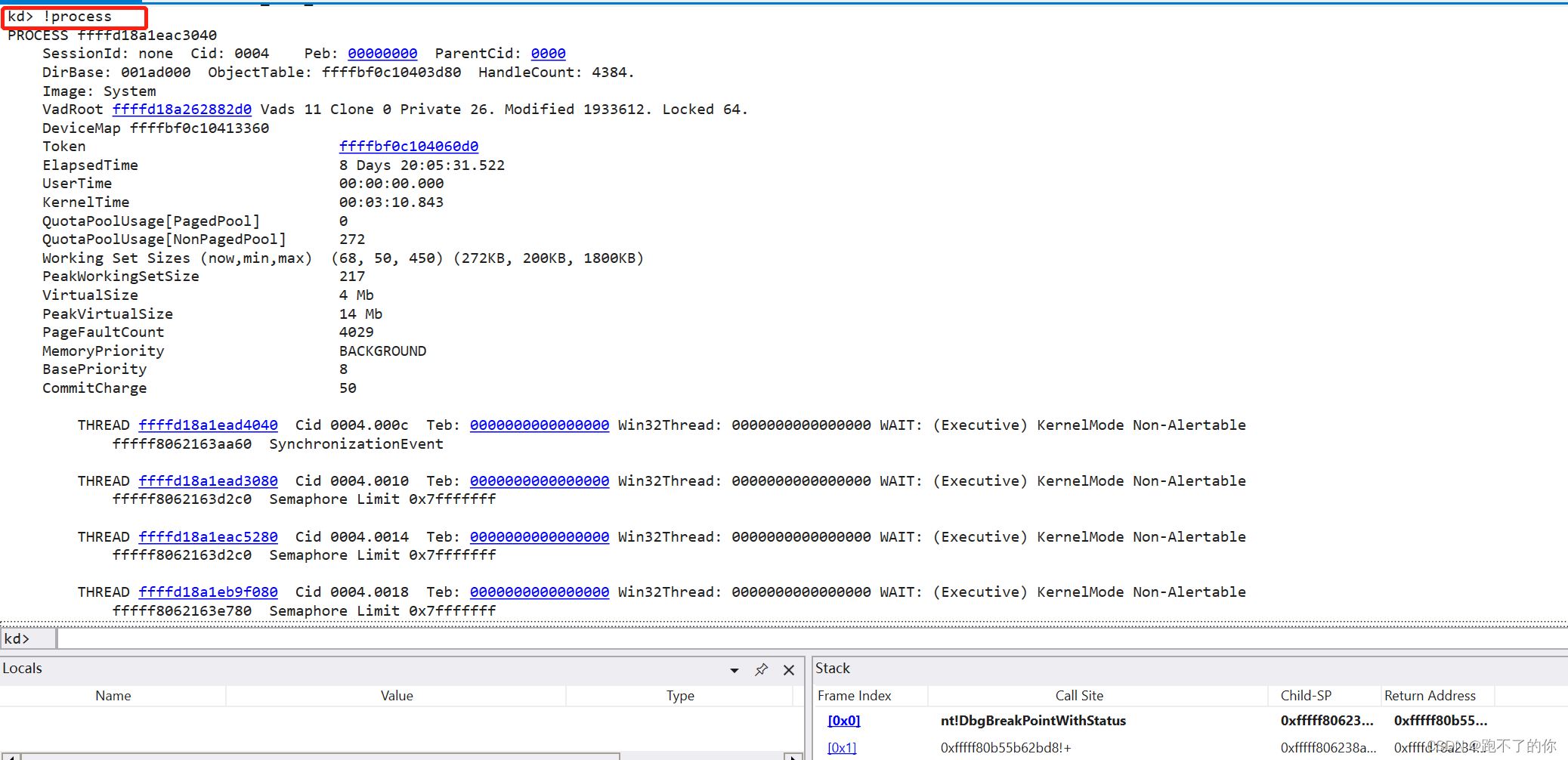Click the PageFaultCount value 4029
The width and height of the screenshot is (1568, 760).
tap(356, 332)
